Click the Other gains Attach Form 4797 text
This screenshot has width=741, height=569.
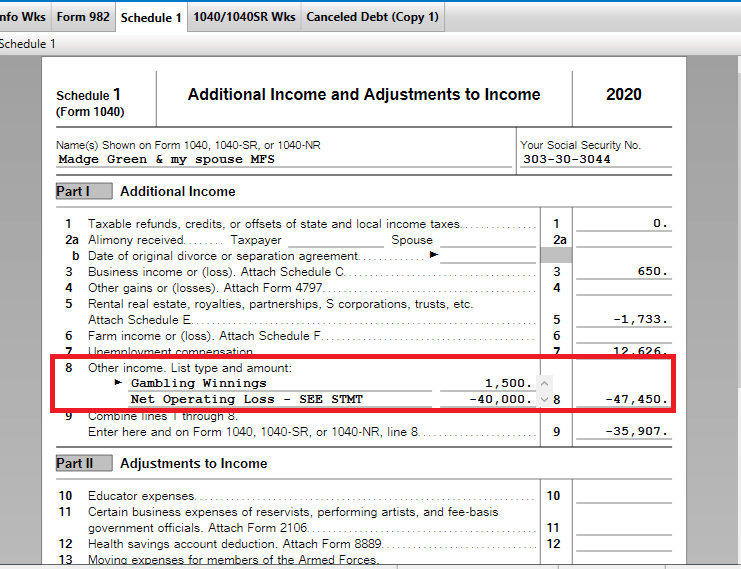pos(205,288)
